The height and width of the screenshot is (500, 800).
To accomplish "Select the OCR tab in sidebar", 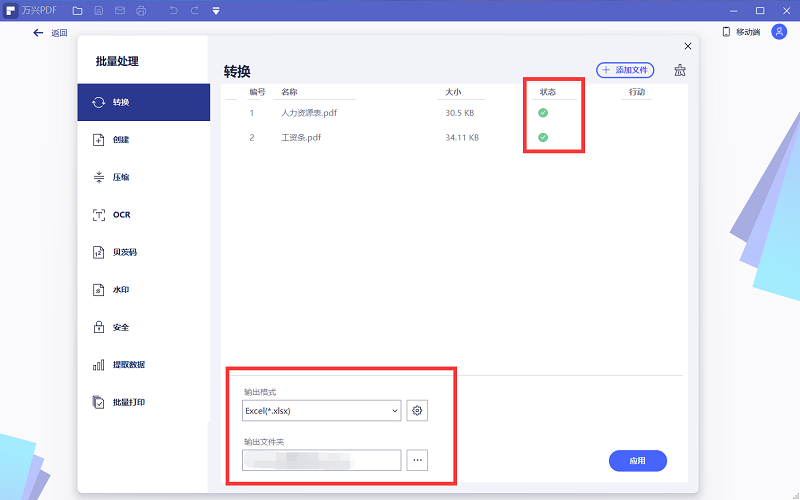I will coord(120,215).
